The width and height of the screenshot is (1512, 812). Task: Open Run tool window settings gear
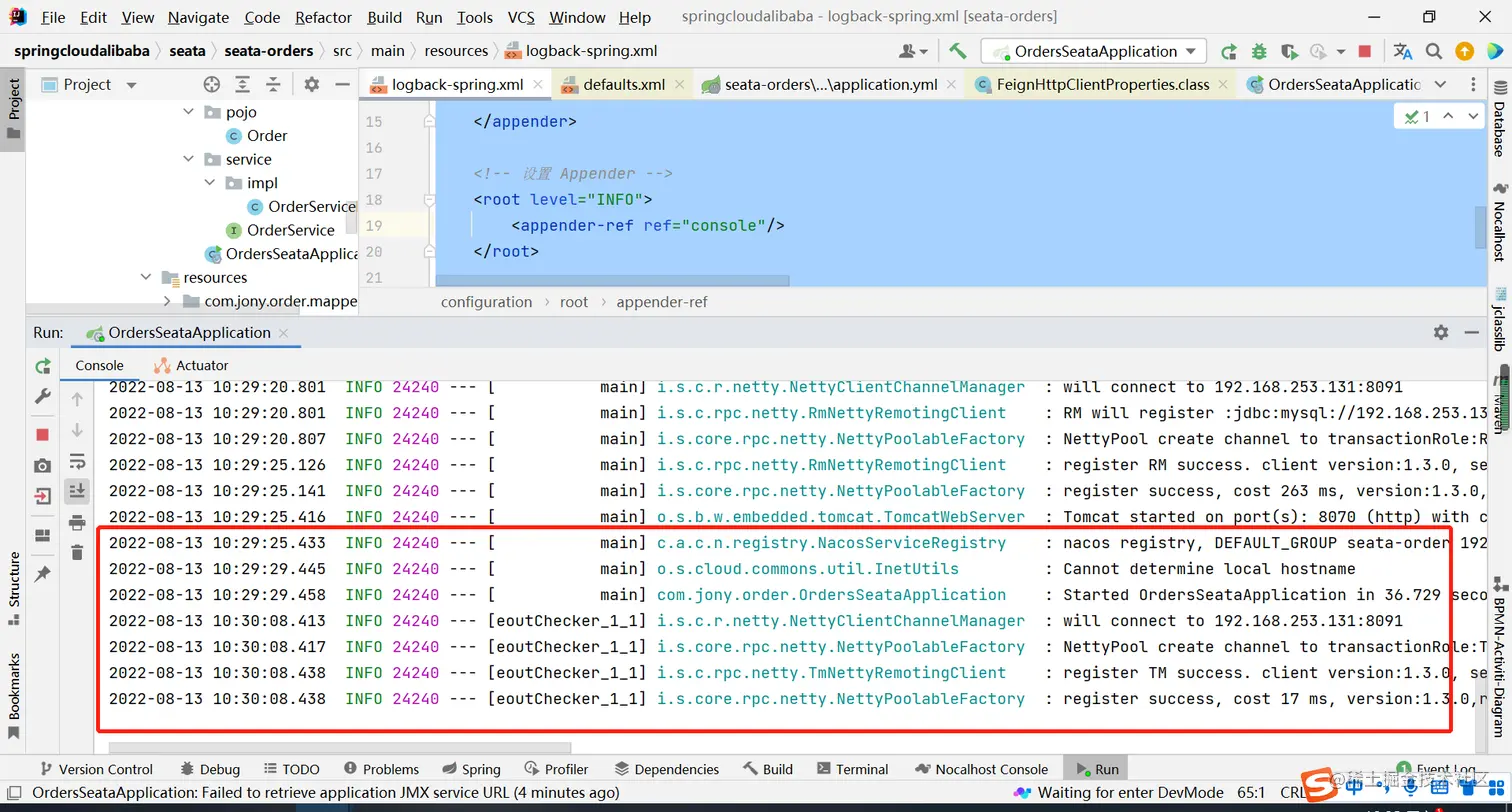(1440, 332)
